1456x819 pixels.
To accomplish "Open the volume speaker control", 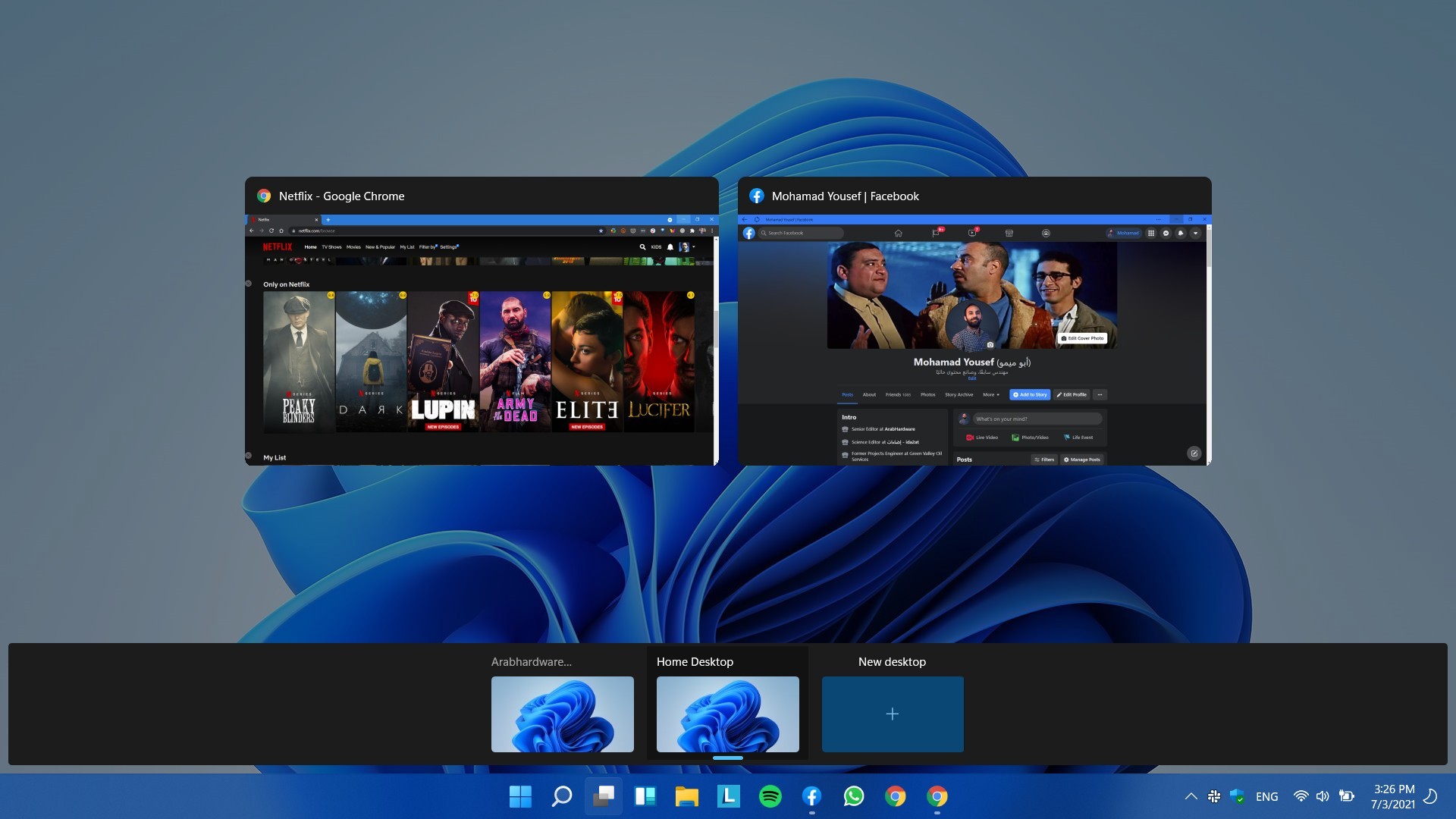I will pos(1323,796).
